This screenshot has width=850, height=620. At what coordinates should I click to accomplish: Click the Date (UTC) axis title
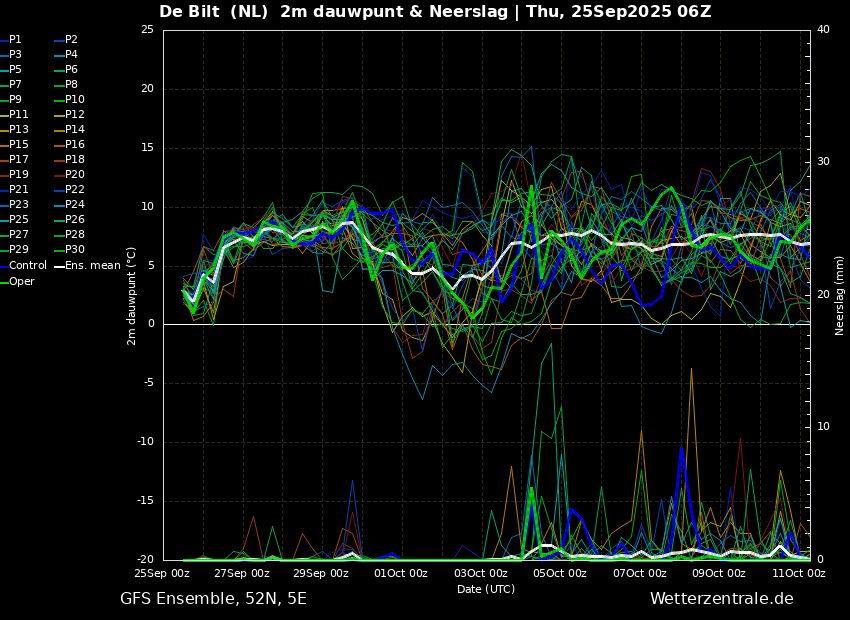(486, 589)
